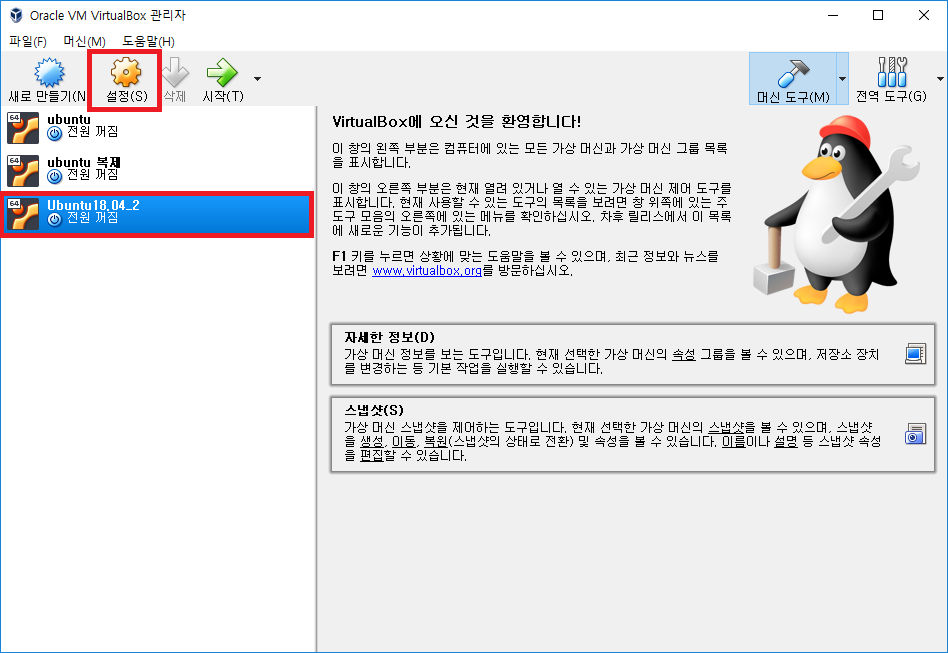The width and height of the screenshot is (948, 653).
Task: Click the ubuntu VM's OS icon
Action: 23,128
